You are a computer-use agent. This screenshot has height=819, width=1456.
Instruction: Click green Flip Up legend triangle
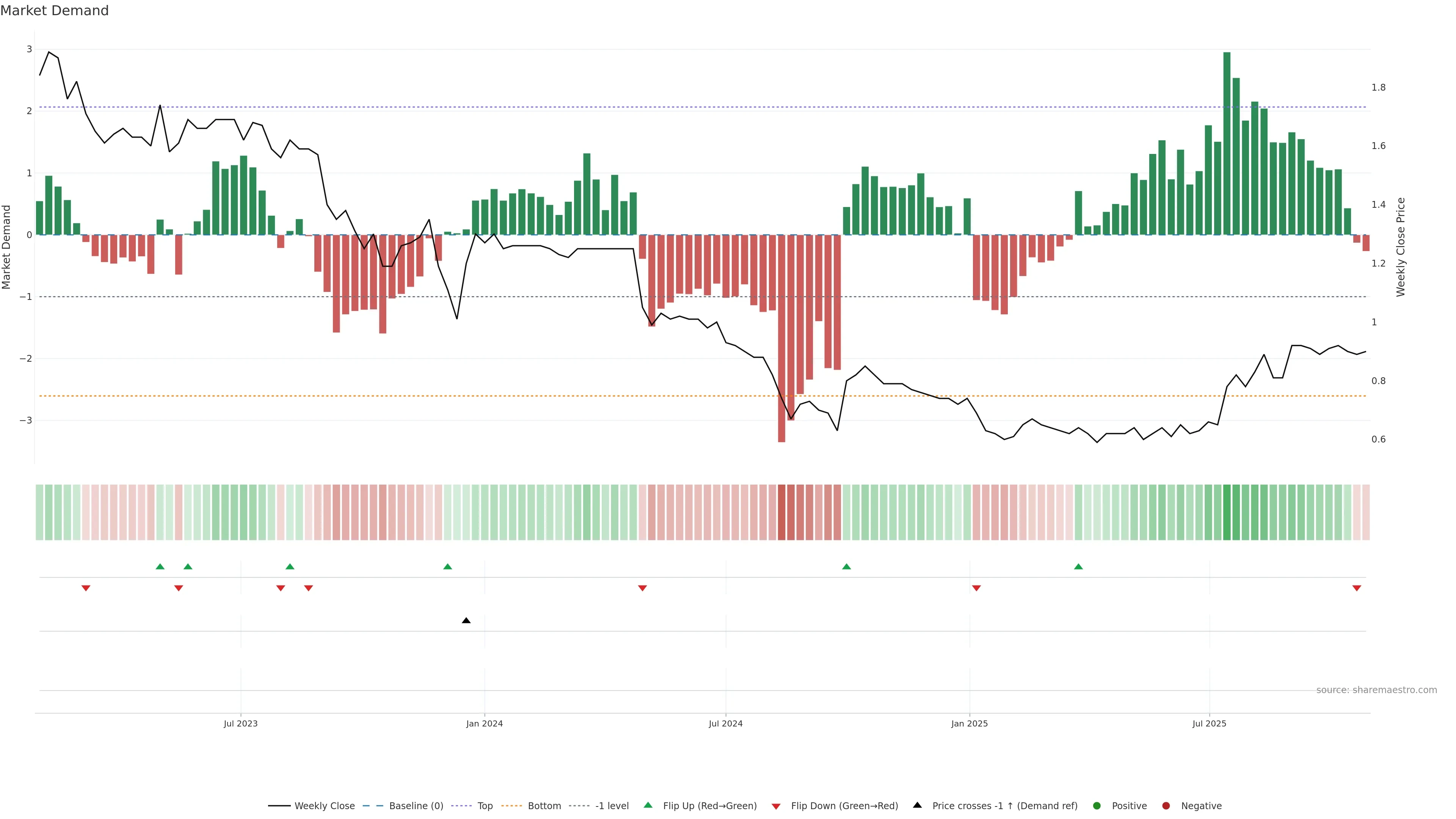pos(648,805)
